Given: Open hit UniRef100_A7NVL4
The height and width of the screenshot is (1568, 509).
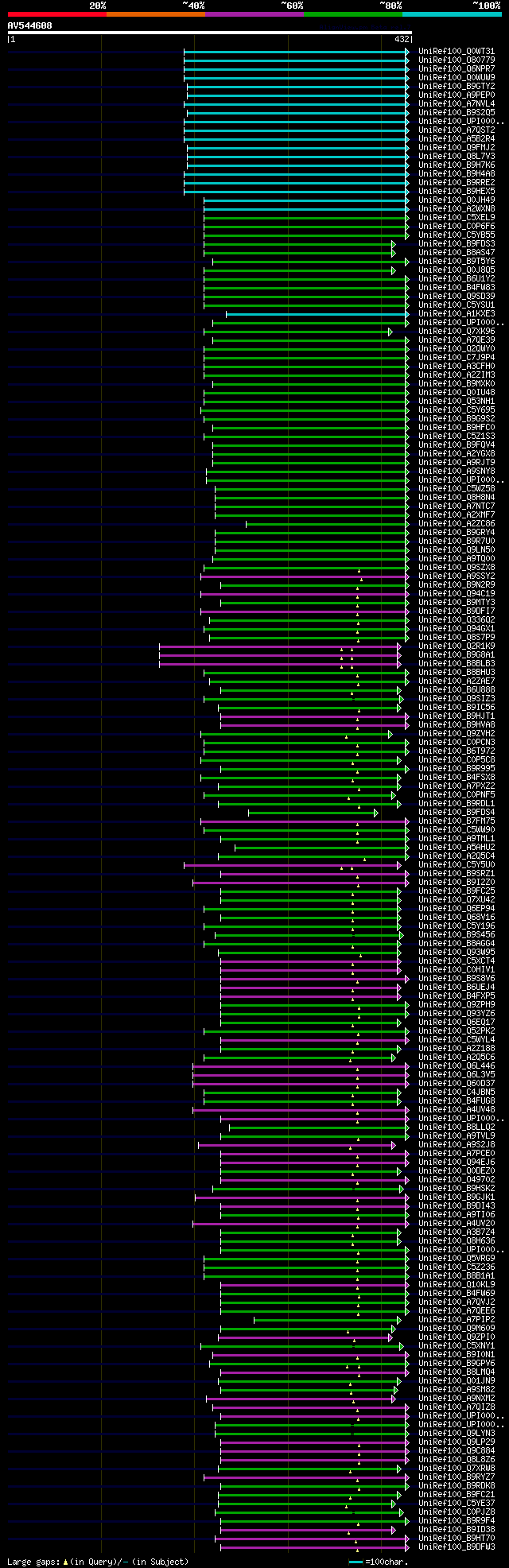Looking at the screenshot, I should click(457, 104).
